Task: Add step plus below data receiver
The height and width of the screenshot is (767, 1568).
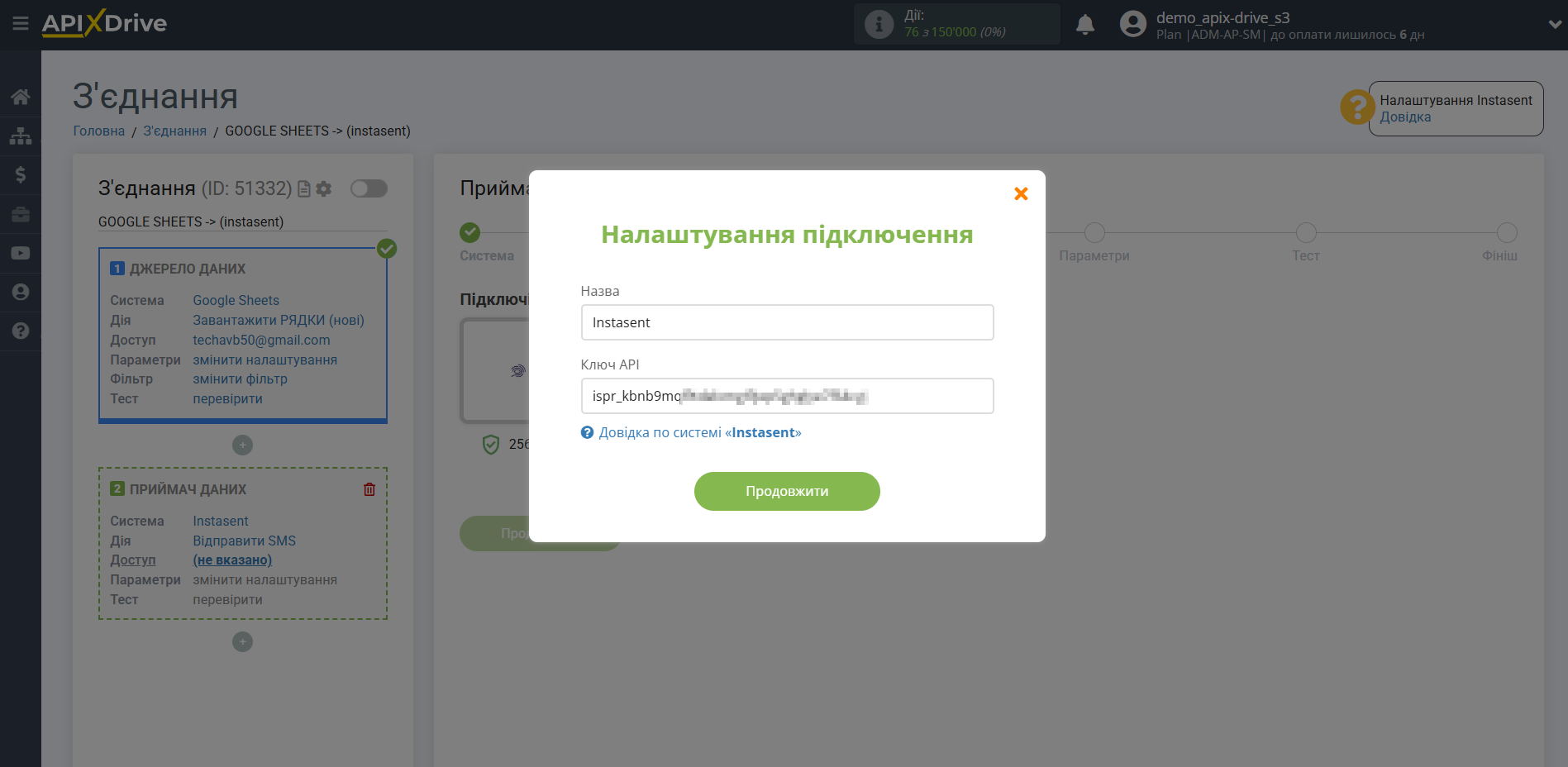Action: [x=242, y=642]
